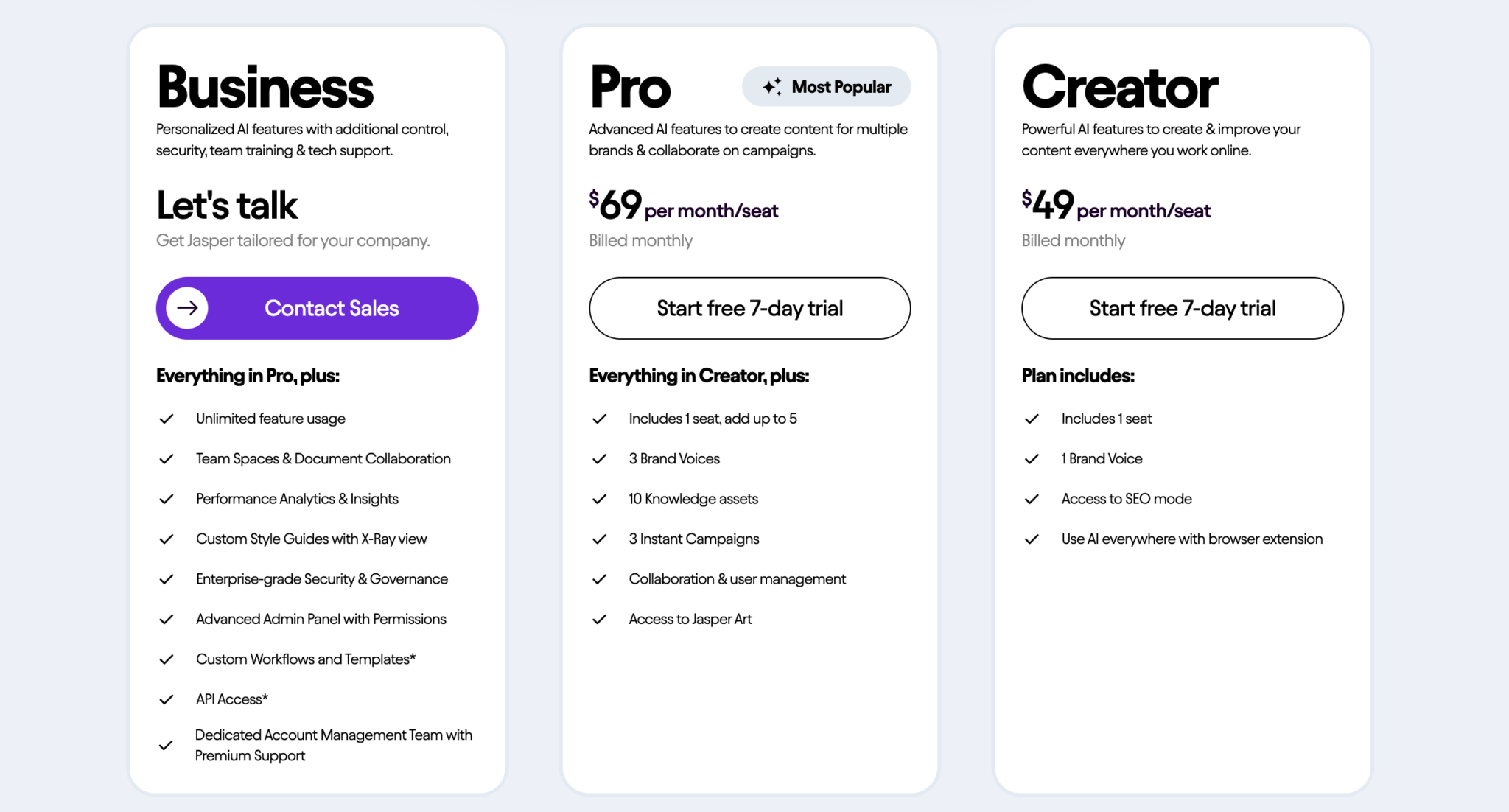1509x812 pixels.
Task: Click the checkmark beside Access to Jasper Art
Action: pyautogui.click(x=598, y=619)
